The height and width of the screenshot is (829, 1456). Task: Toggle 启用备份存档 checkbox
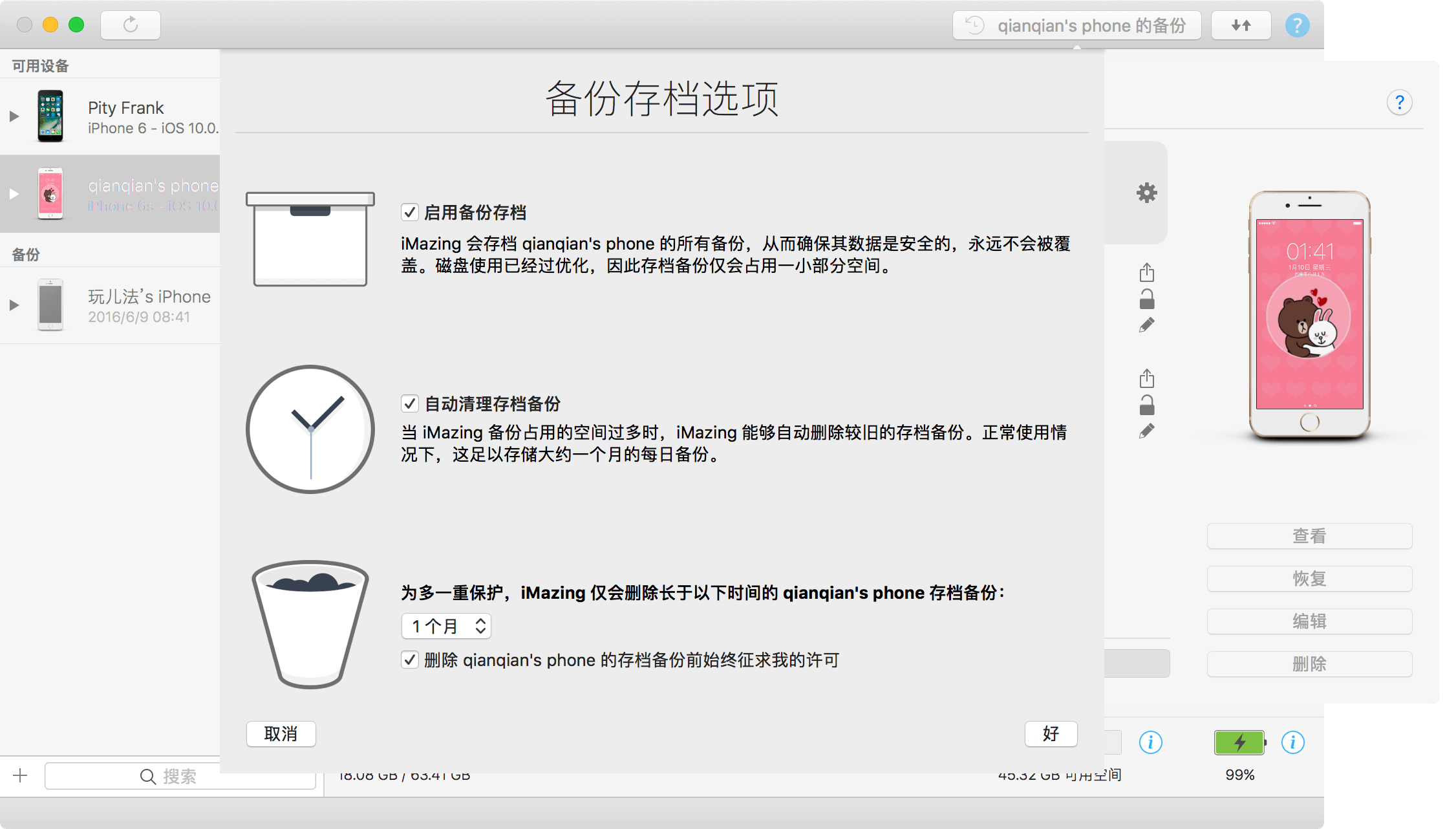[x=409, y=212]
